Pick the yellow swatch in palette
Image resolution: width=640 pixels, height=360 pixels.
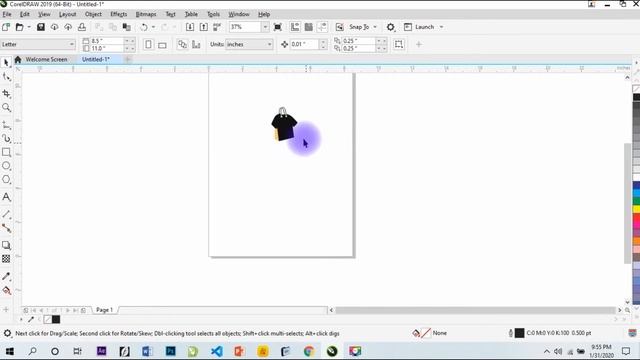(x=636, y=209)
